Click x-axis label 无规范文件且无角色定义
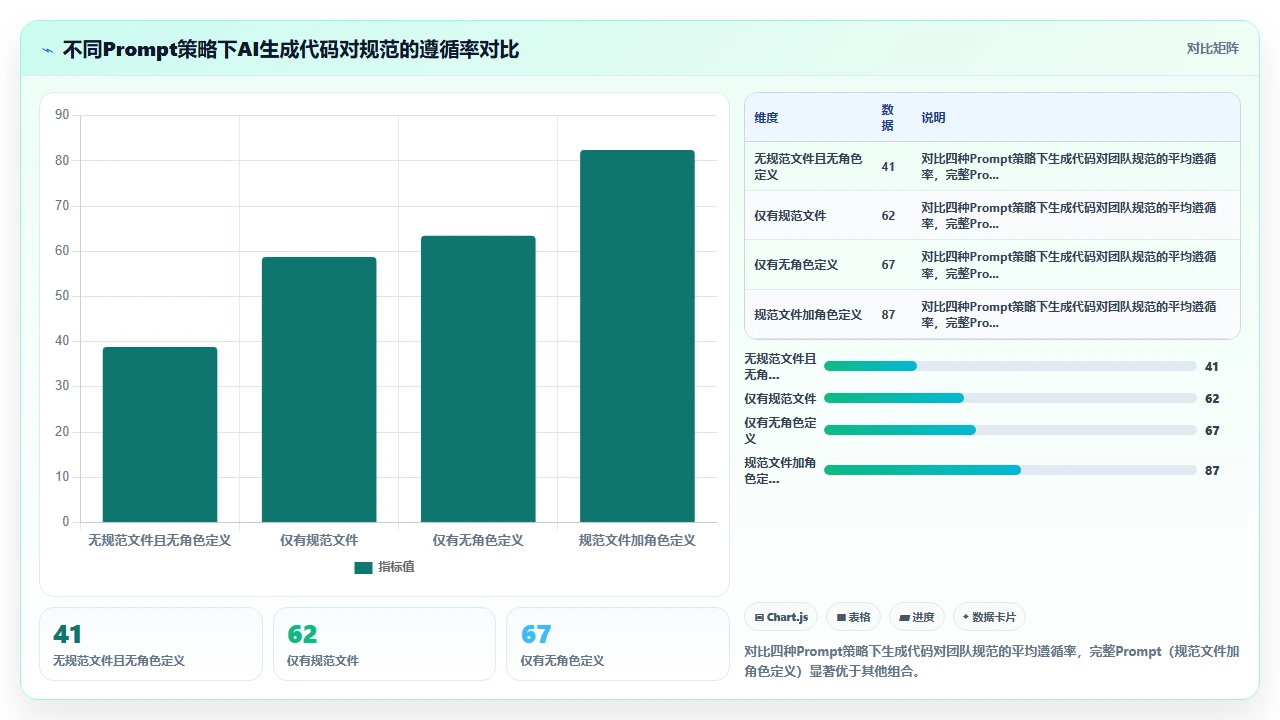1280x720 pixels. 160,540
